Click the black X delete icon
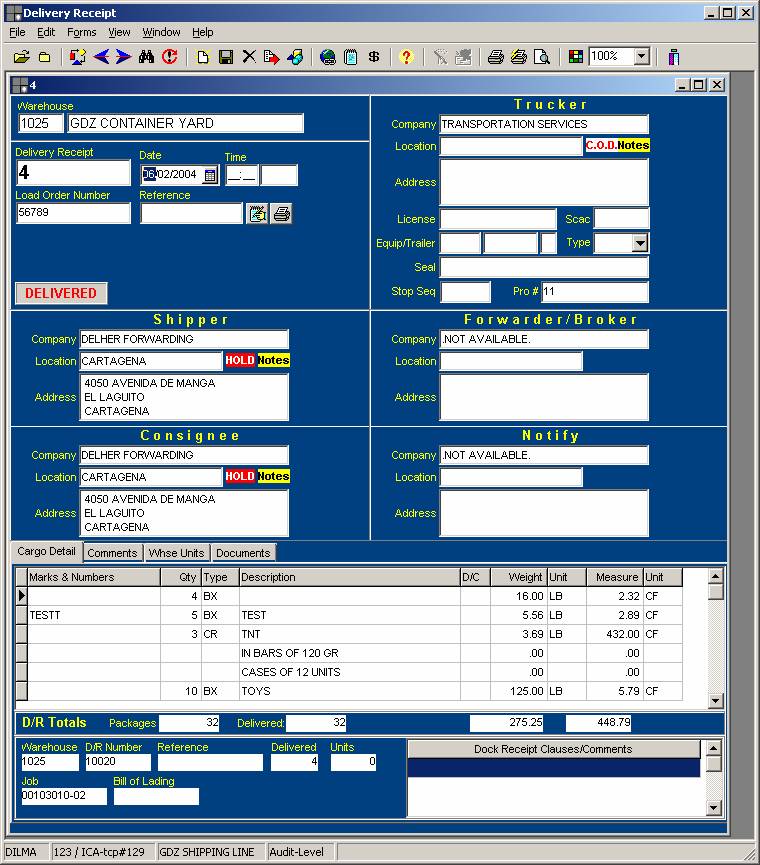Screen dimensions: 760x865 [x=249, y=57]
